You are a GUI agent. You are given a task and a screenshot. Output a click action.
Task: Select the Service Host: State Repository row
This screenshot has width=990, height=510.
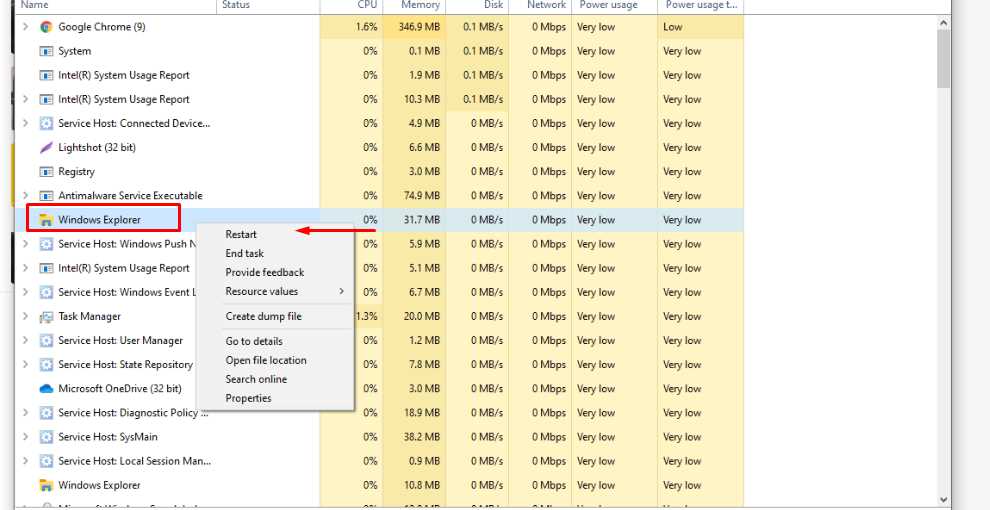(125, 365)
